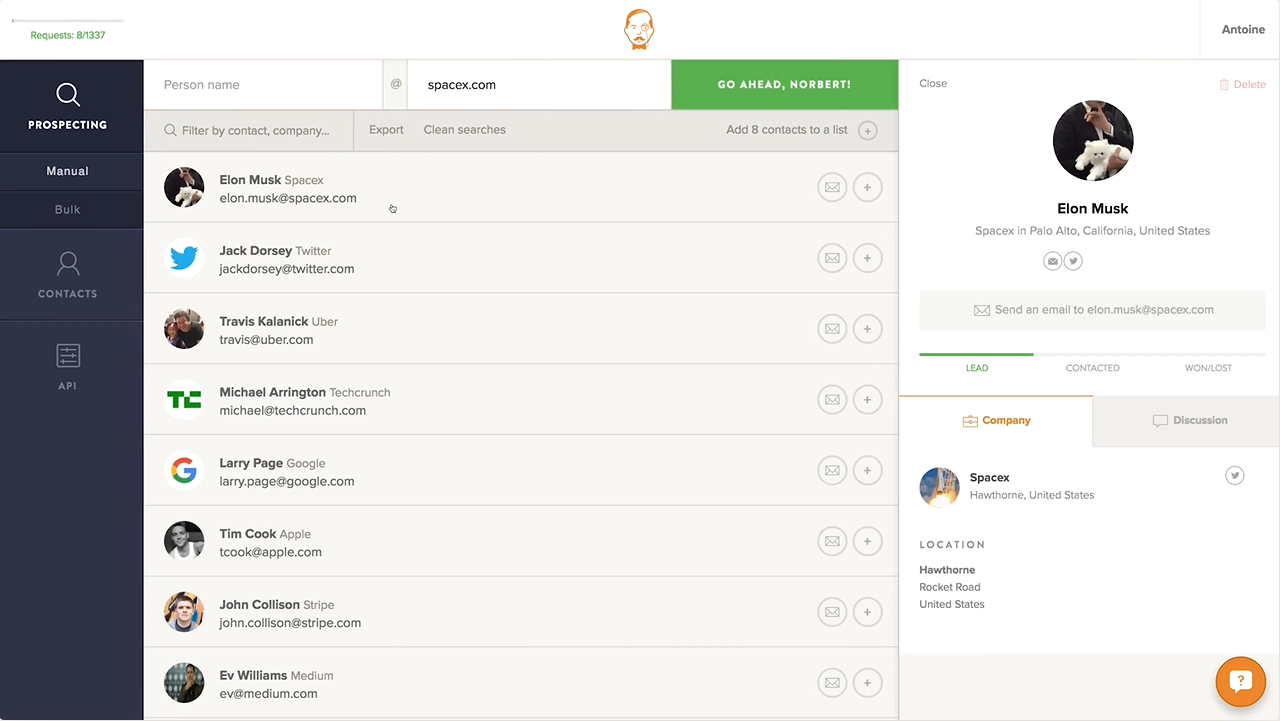Viewport: 1280px width, 721px height.
Task: Send email to Jack Dorsey row
Action: (832, 258)
